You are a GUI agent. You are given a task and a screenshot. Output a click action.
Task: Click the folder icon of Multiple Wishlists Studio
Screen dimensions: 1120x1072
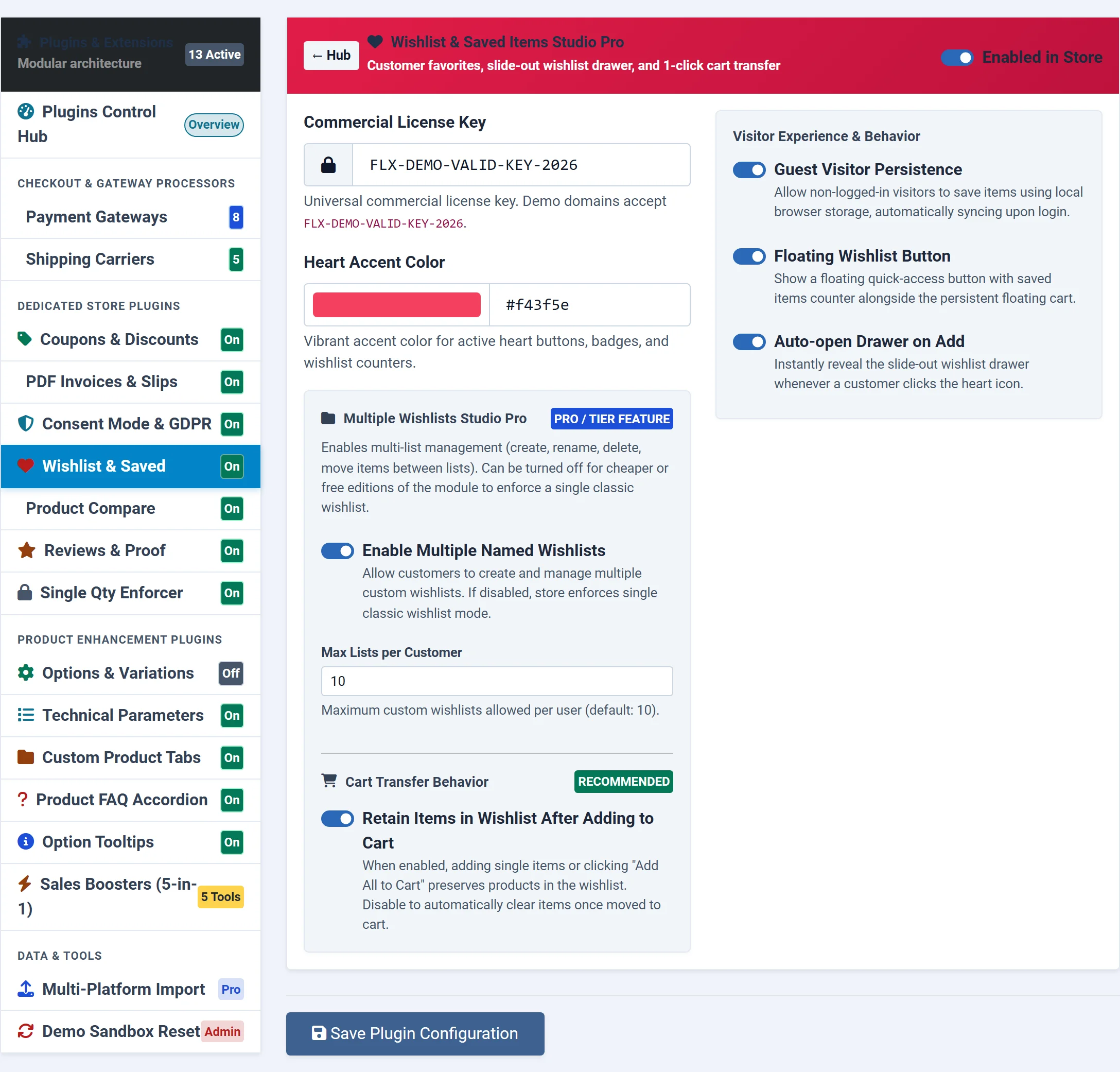click(x=328, y=418)
